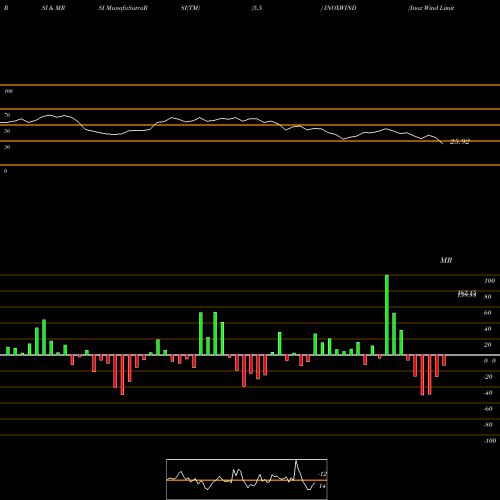Click the MR axis label -60
This screenshot has width=500, height=500.
488,409
